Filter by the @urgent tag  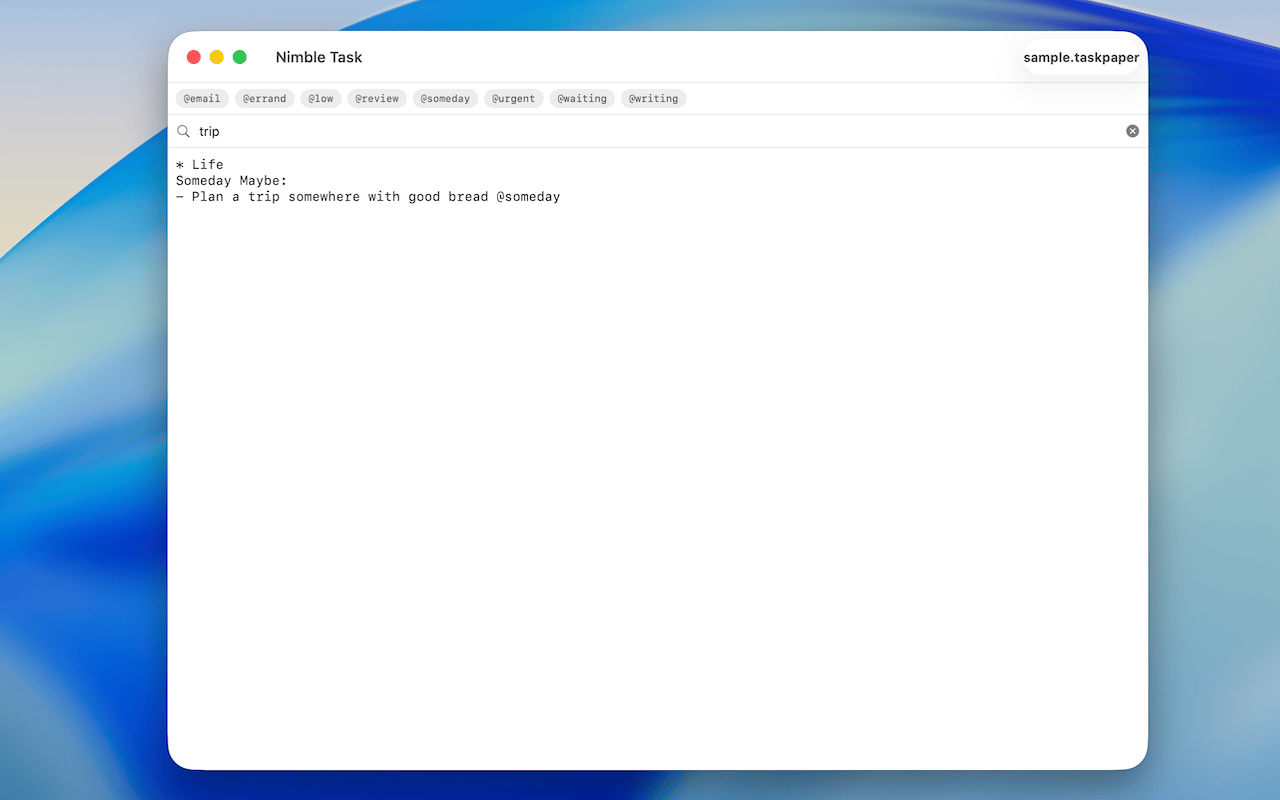pos(514,98)
